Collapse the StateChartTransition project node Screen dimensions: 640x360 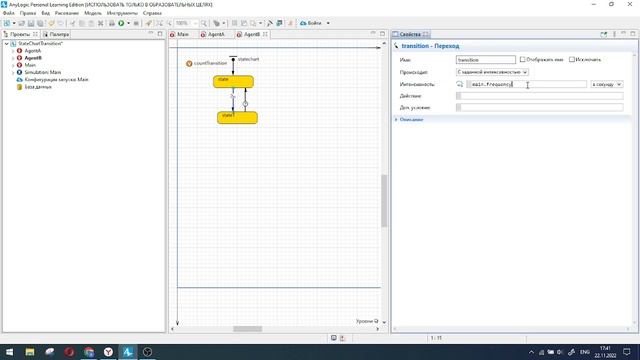pyautogui.click(x=6, y=44)
